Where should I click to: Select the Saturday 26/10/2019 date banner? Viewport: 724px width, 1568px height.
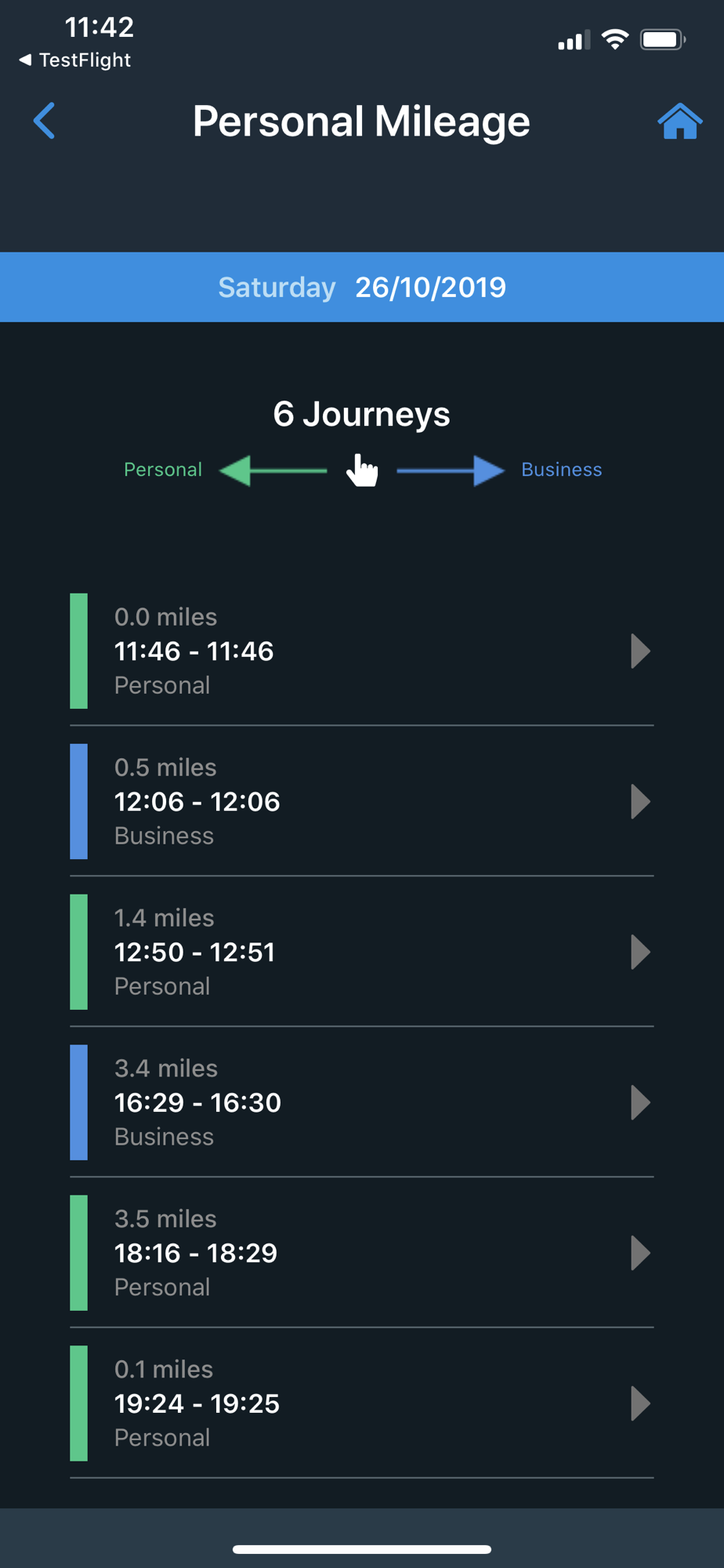coord(362,287)
